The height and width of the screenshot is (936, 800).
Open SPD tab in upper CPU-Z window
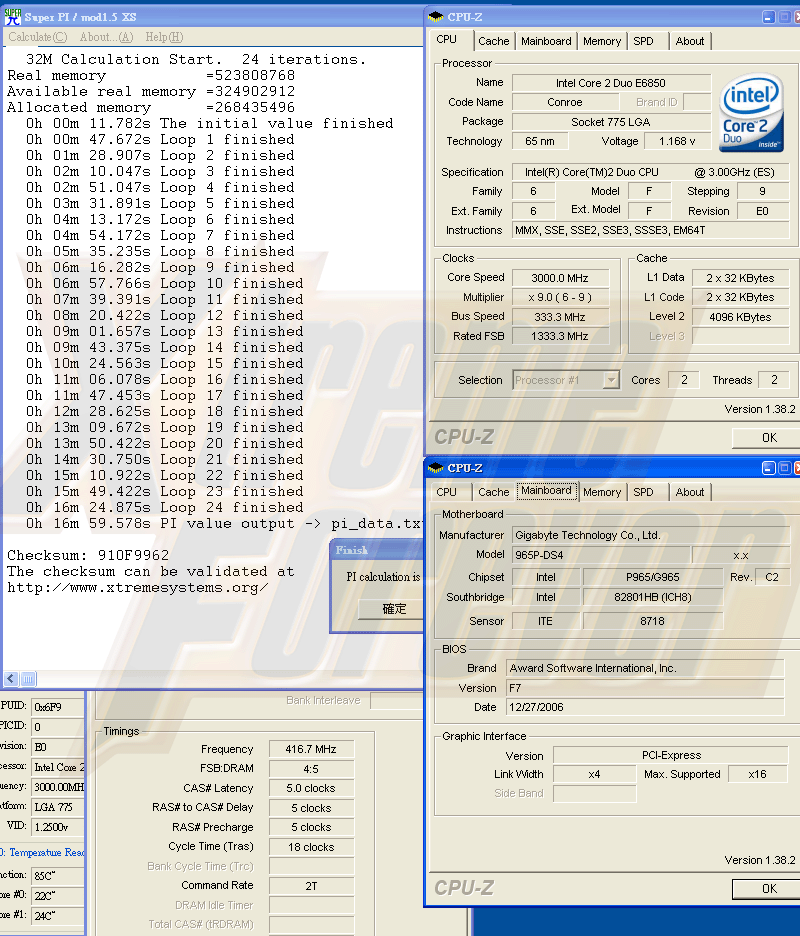(x=643, y=41)
